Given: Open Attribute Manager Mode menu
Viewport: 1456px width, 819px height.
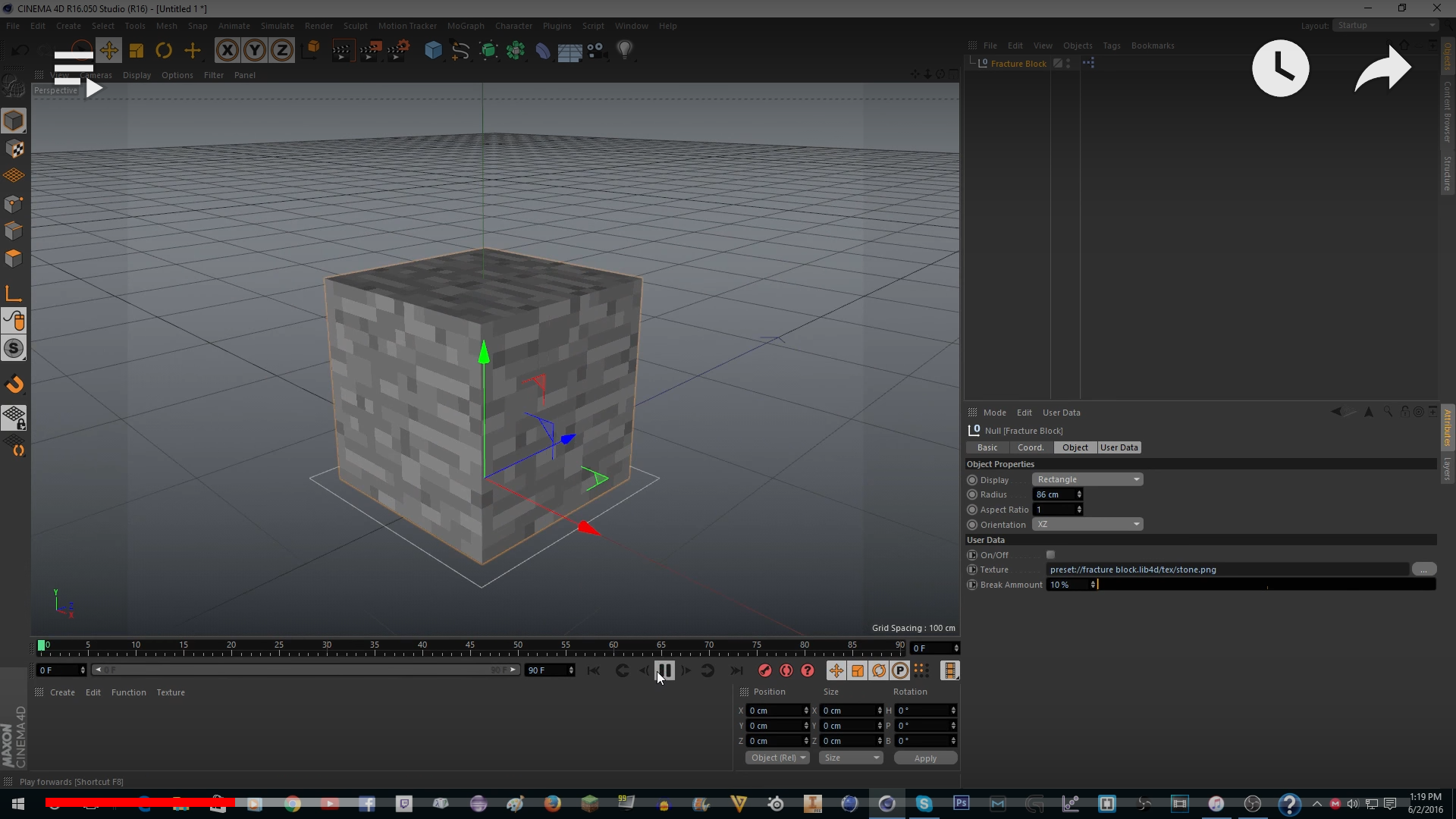Looking at the screenshot, I should (x=994, y=413).
